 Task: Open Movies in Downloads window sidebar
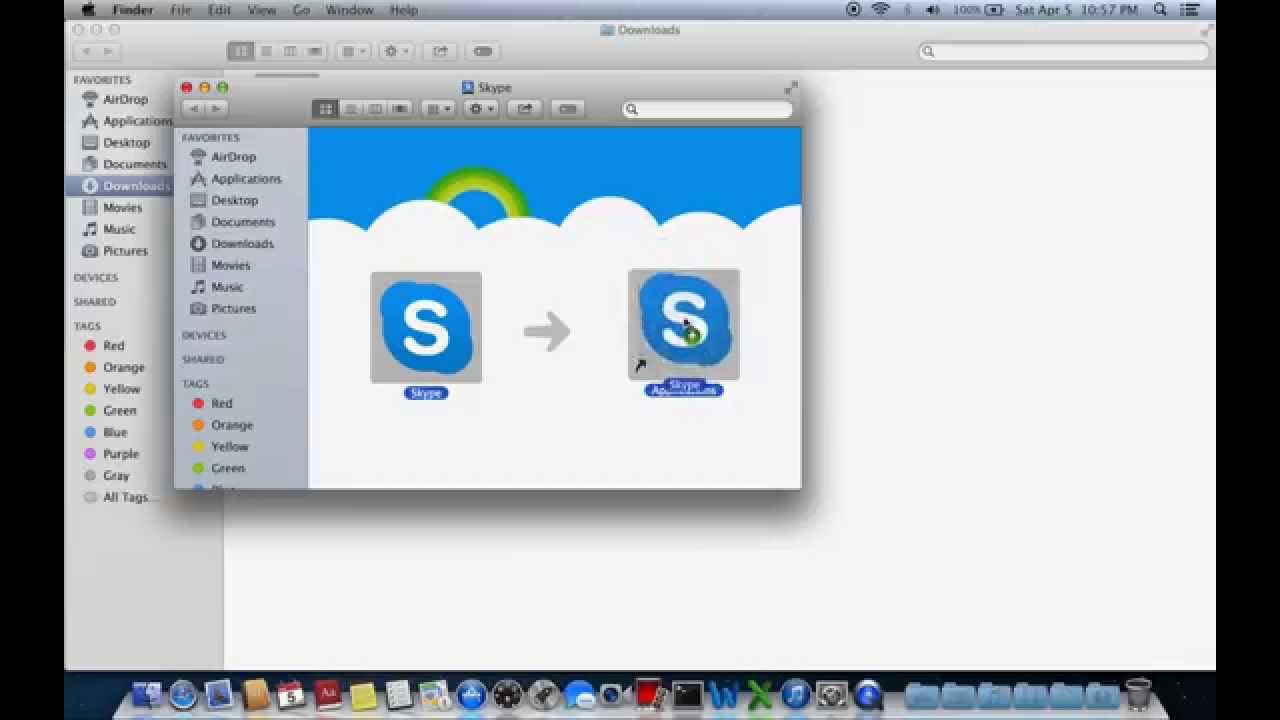pos(112,207)
